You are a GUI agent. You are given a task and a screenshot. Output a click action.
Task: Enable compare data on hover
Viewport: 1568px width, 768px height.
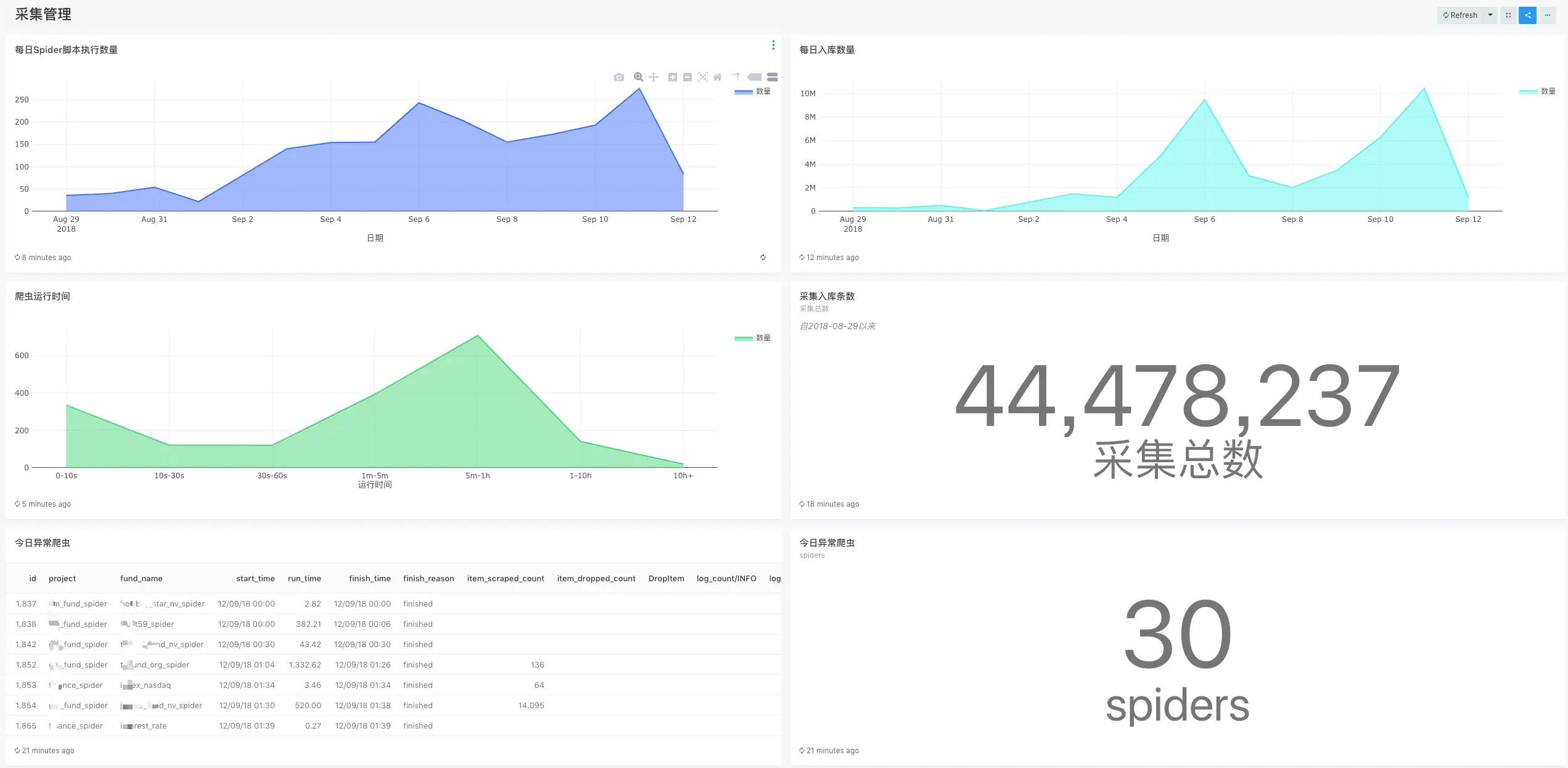(x=772, y=77)
